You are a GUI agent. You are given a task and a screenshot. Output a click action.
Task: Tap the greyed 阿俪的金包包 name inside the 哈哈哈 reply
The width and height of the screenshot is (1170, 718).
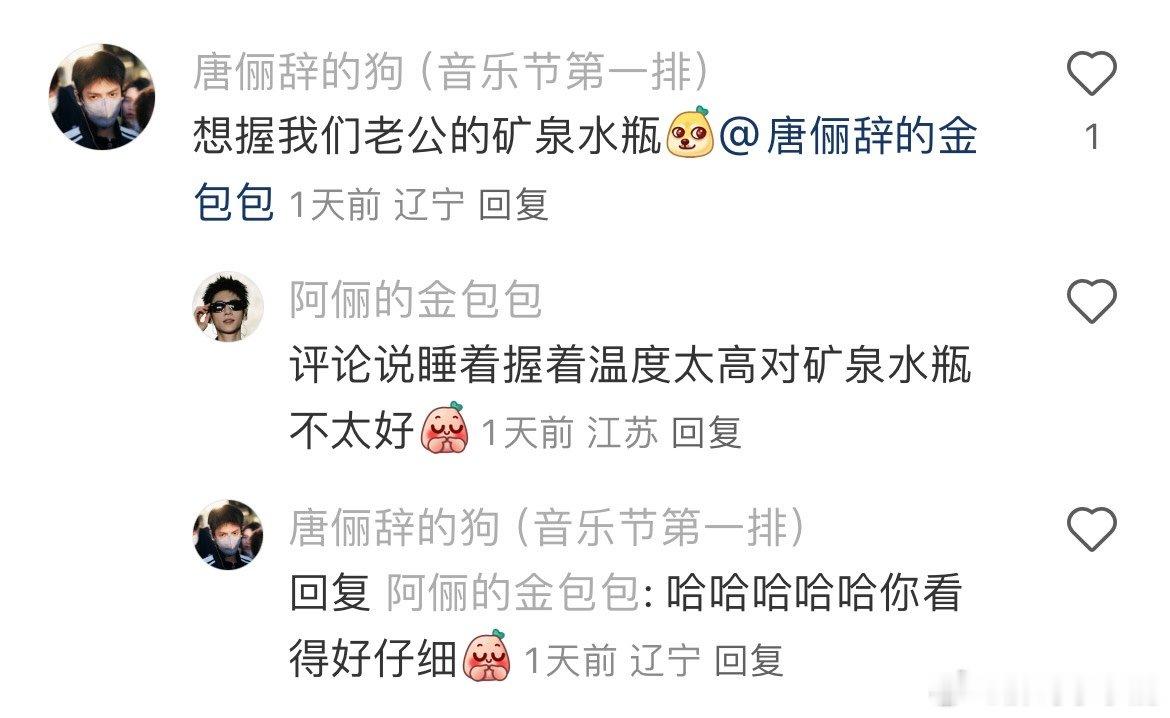(x=512, y=594)
